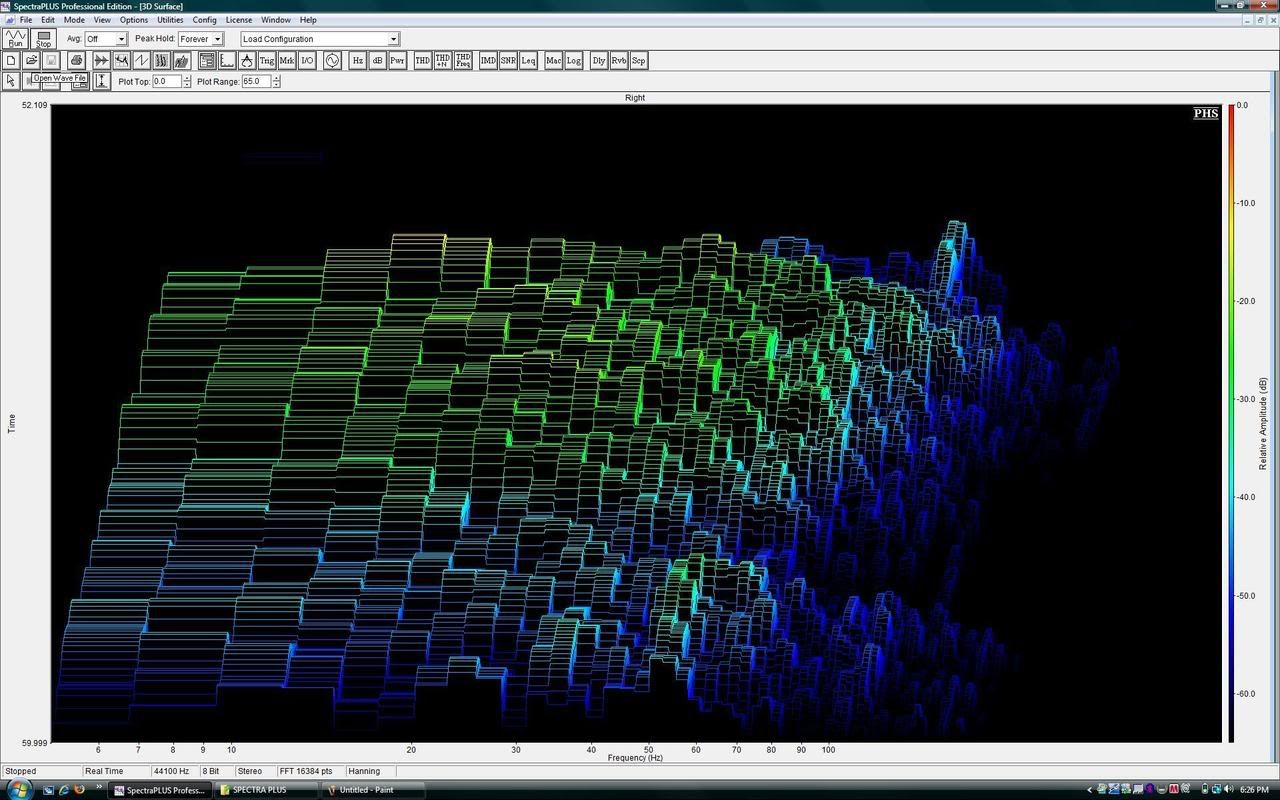Viewport: 1280px width, 800px height.
Task: Increase Plot Top with stepper arrow
Action: click(187, 78)
